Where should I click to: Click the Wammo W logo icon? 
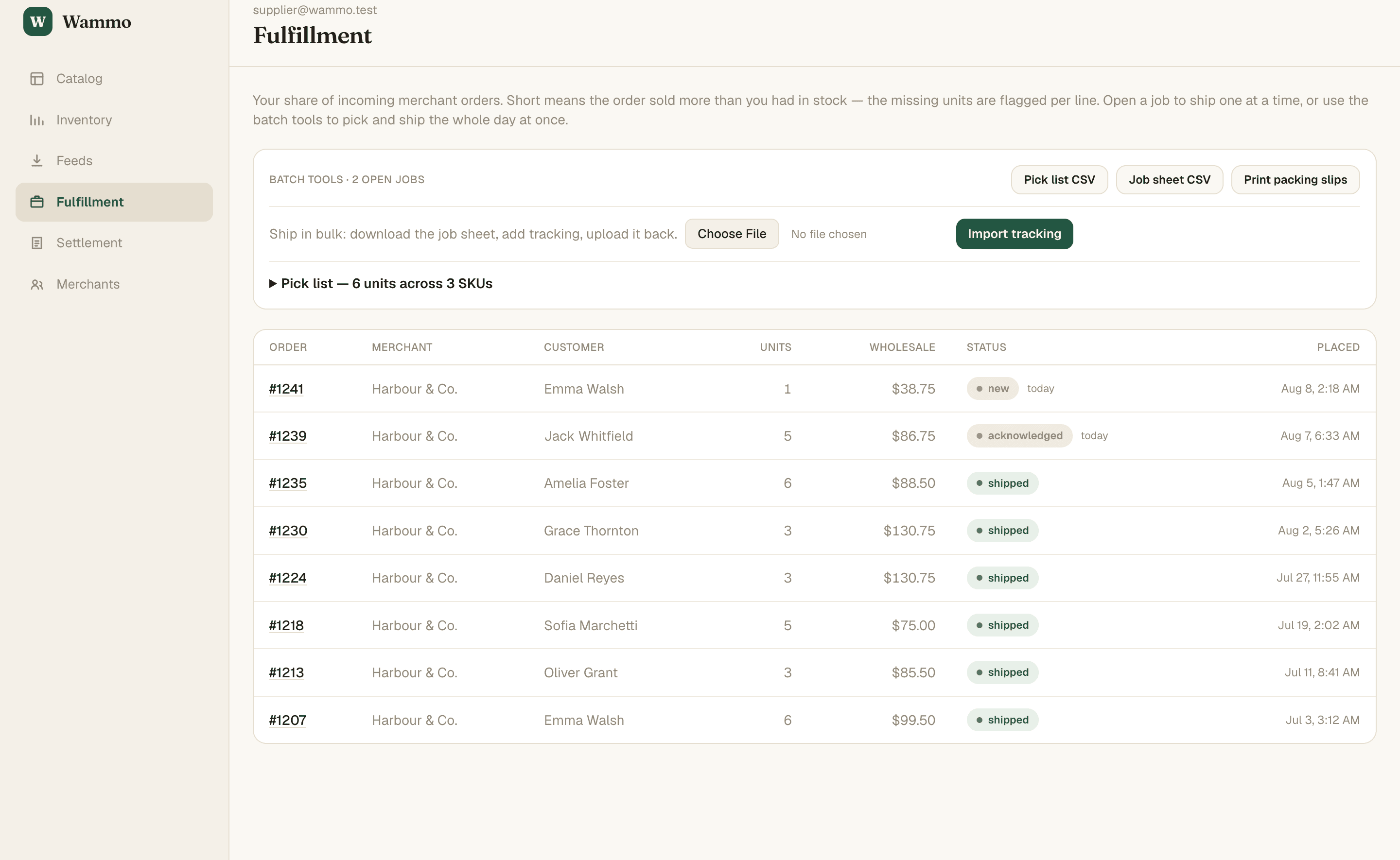click(x=37, y=21)
